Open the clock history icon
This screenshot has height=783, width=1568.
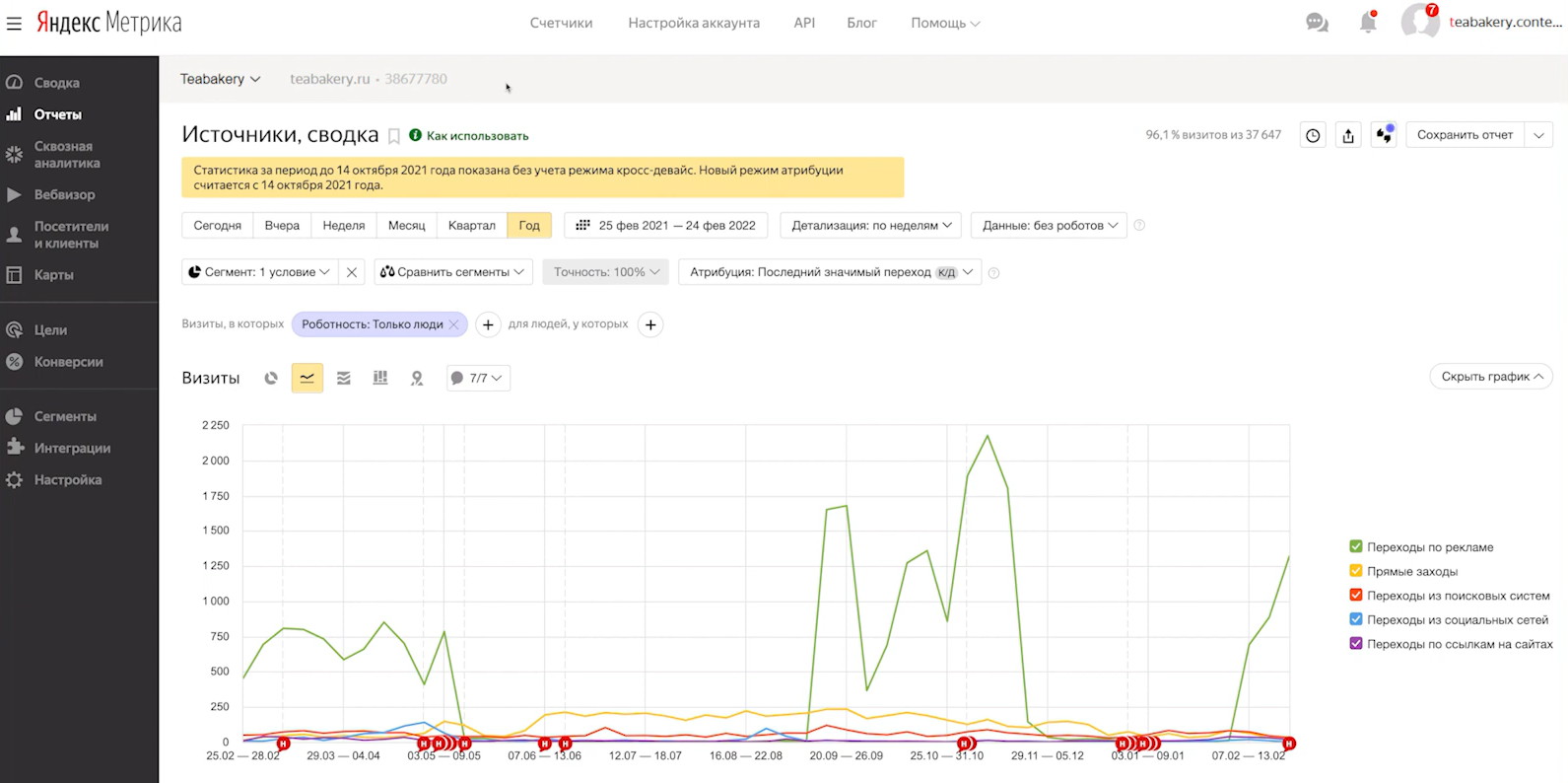[x=1313, y=136]
